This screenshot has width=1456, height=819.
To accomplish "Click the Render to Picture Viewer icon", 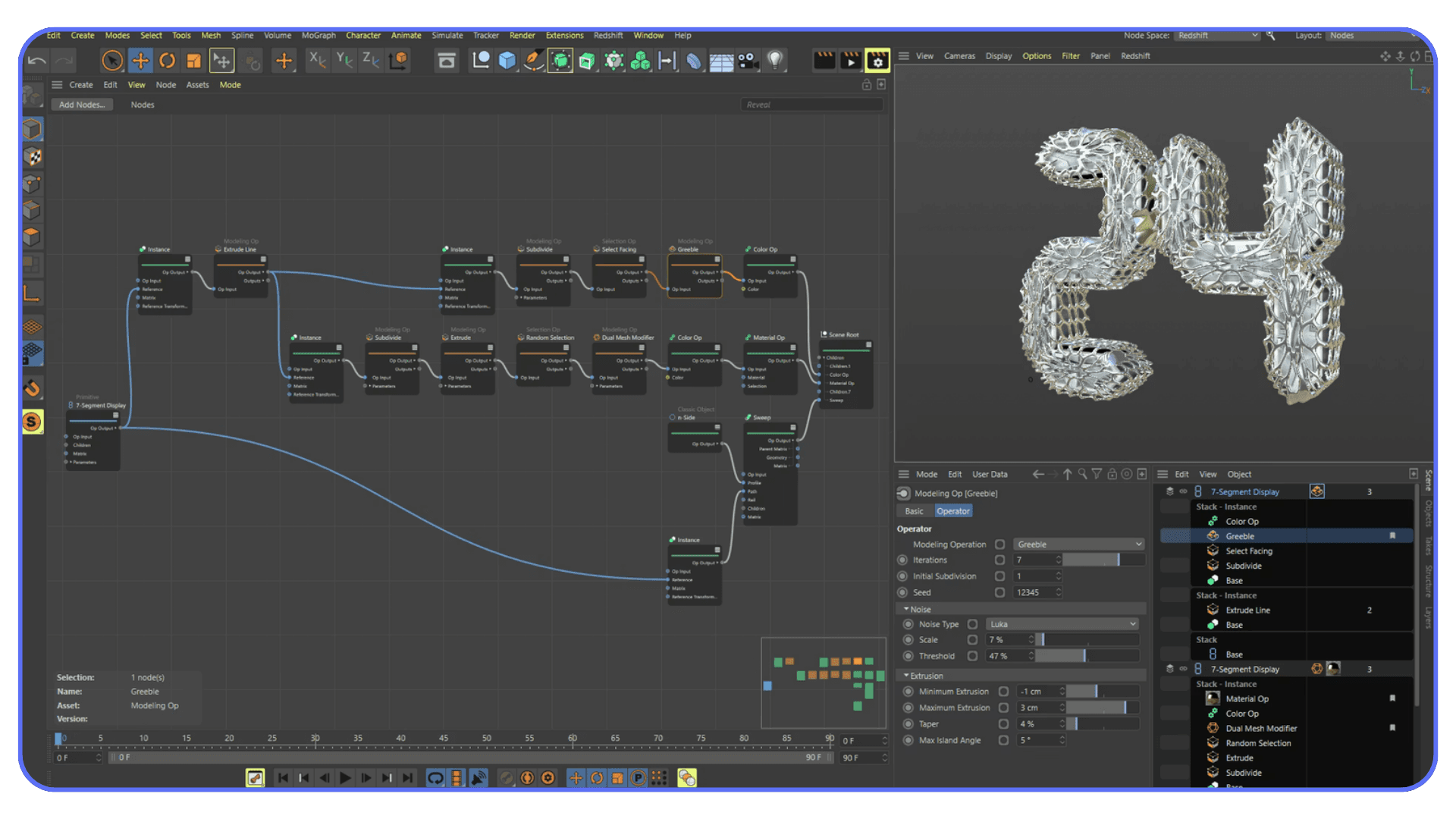I will tap(851, 61).
